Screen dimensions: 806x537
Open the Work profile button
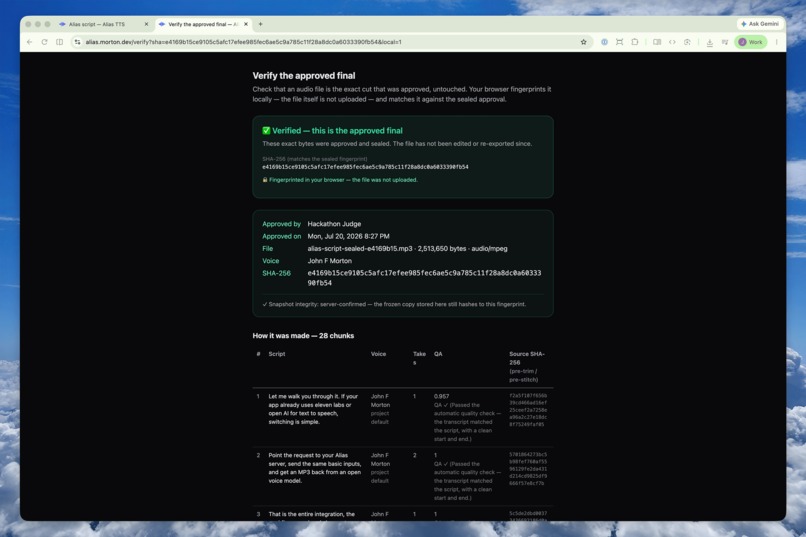pyautogui.click(x=751, y=42)
